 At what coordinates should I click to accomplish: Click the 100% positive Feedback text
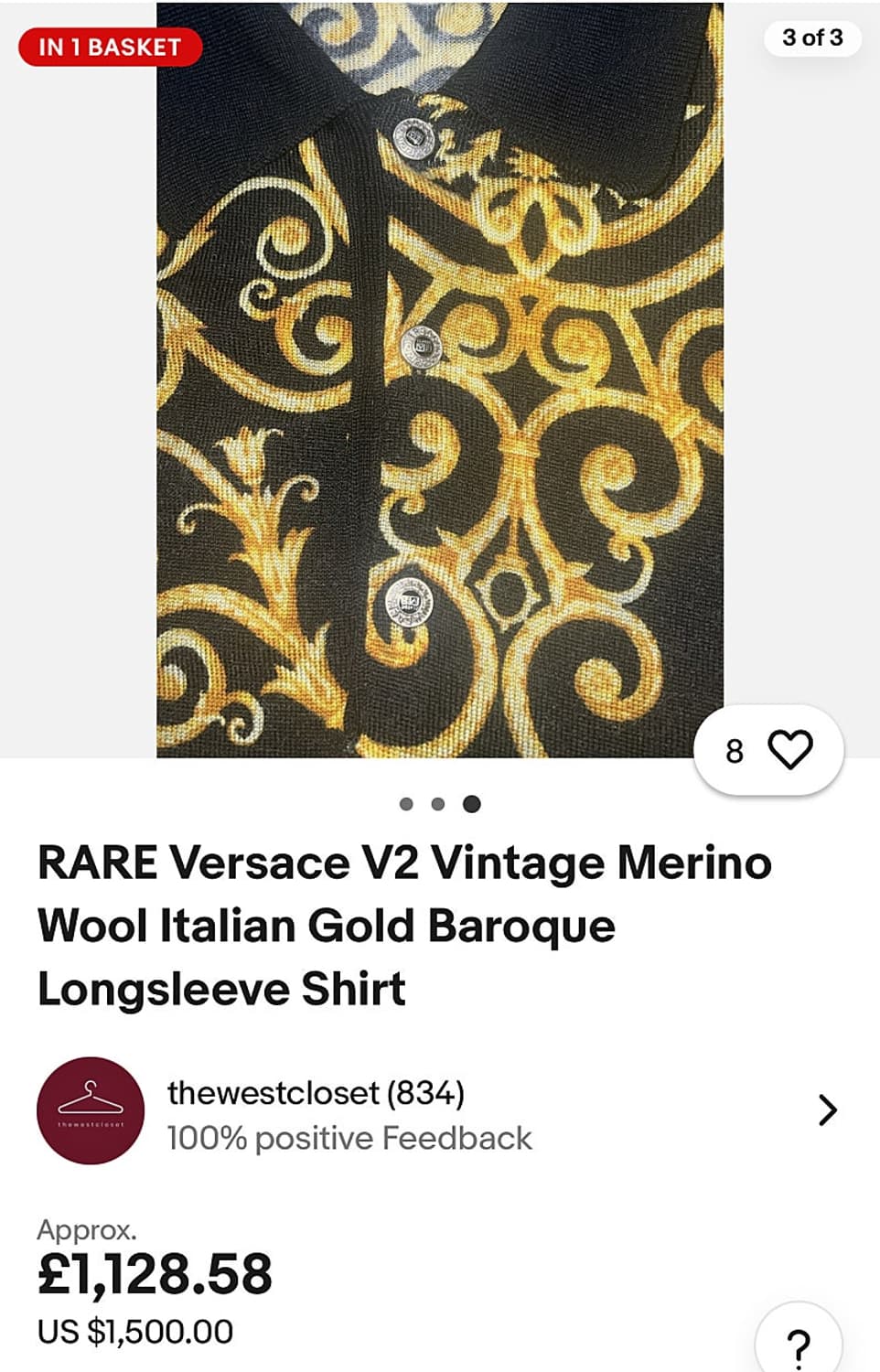click(349, 1138)
